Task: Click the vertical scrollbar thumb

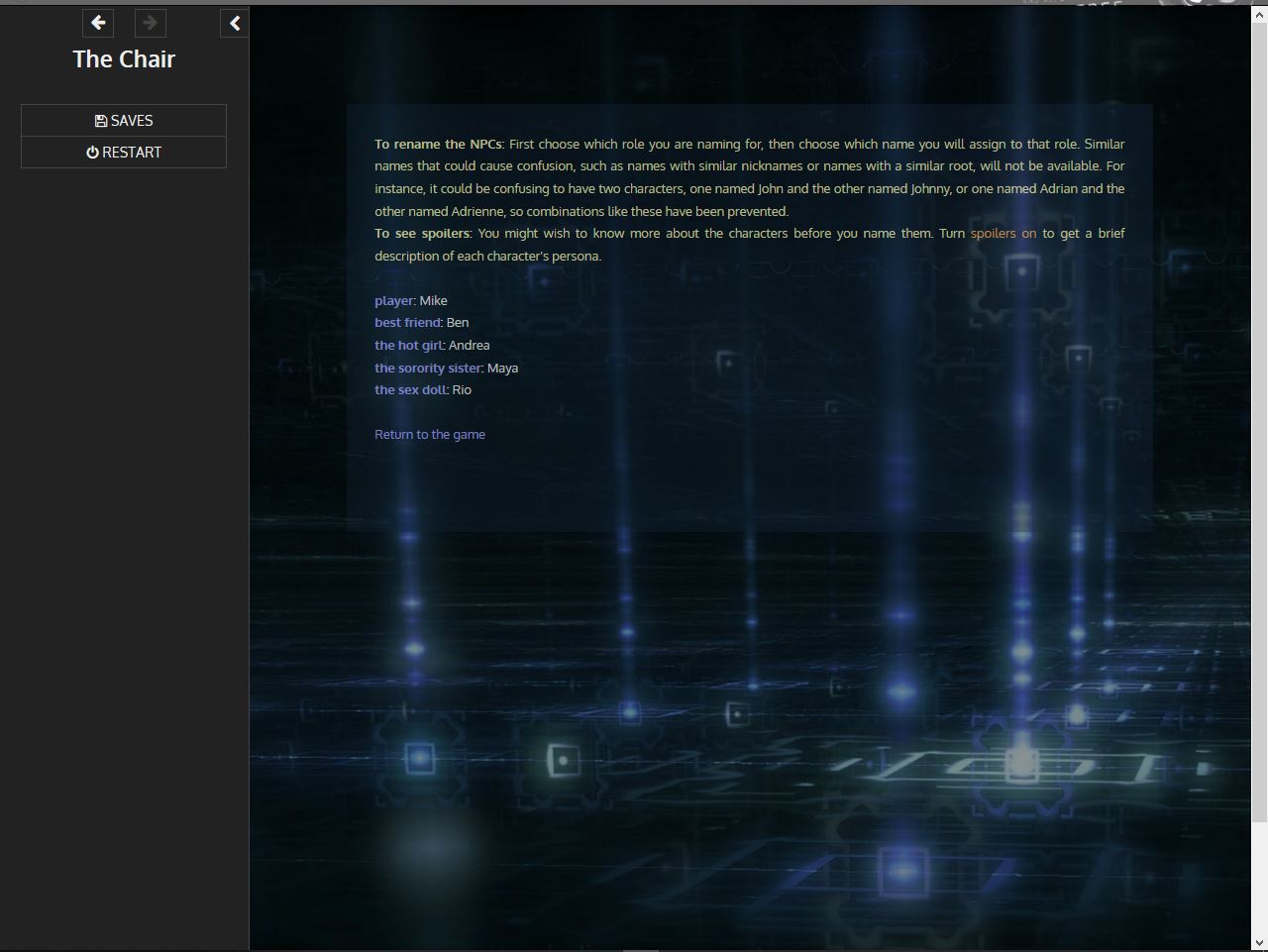Action: pyautogui.click(x=1259, y=416)
